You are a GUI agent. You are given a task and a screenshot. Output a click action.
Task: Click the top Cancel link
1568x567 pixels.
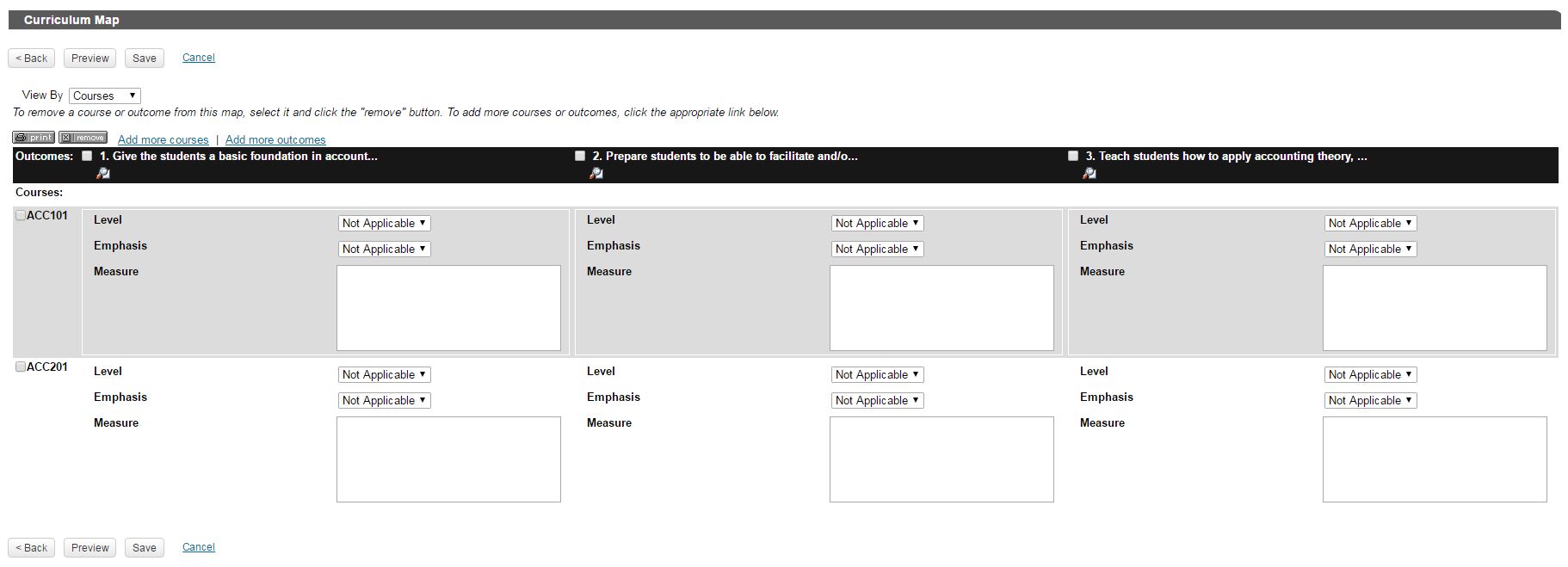tap(199, 58)
